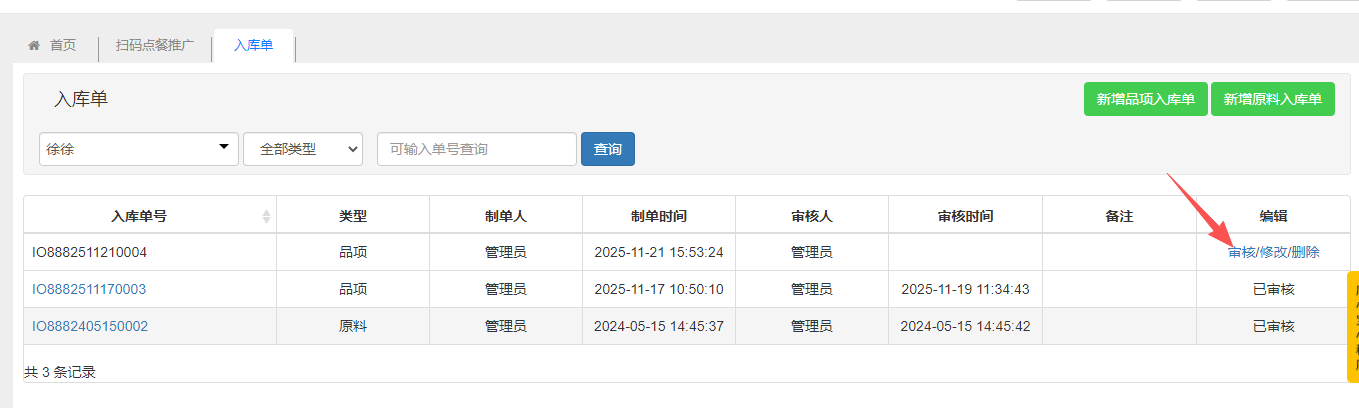The width and height of the screenshot is (1359, 408).
Task: Open receipt IO8882511170003
Action: [89, 289]
